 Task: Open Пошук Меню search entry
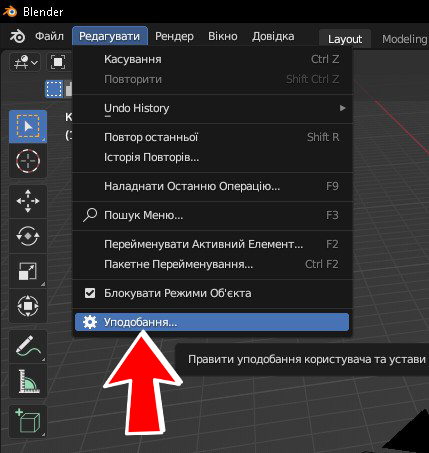212,215
